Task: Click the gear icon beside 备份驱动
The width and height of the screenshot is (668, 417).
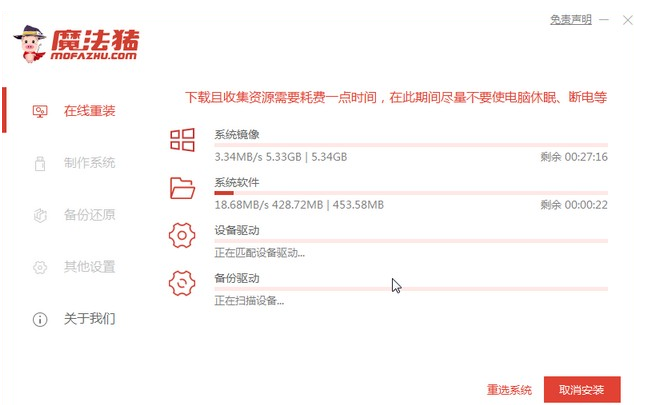Action: pos(182,284)
